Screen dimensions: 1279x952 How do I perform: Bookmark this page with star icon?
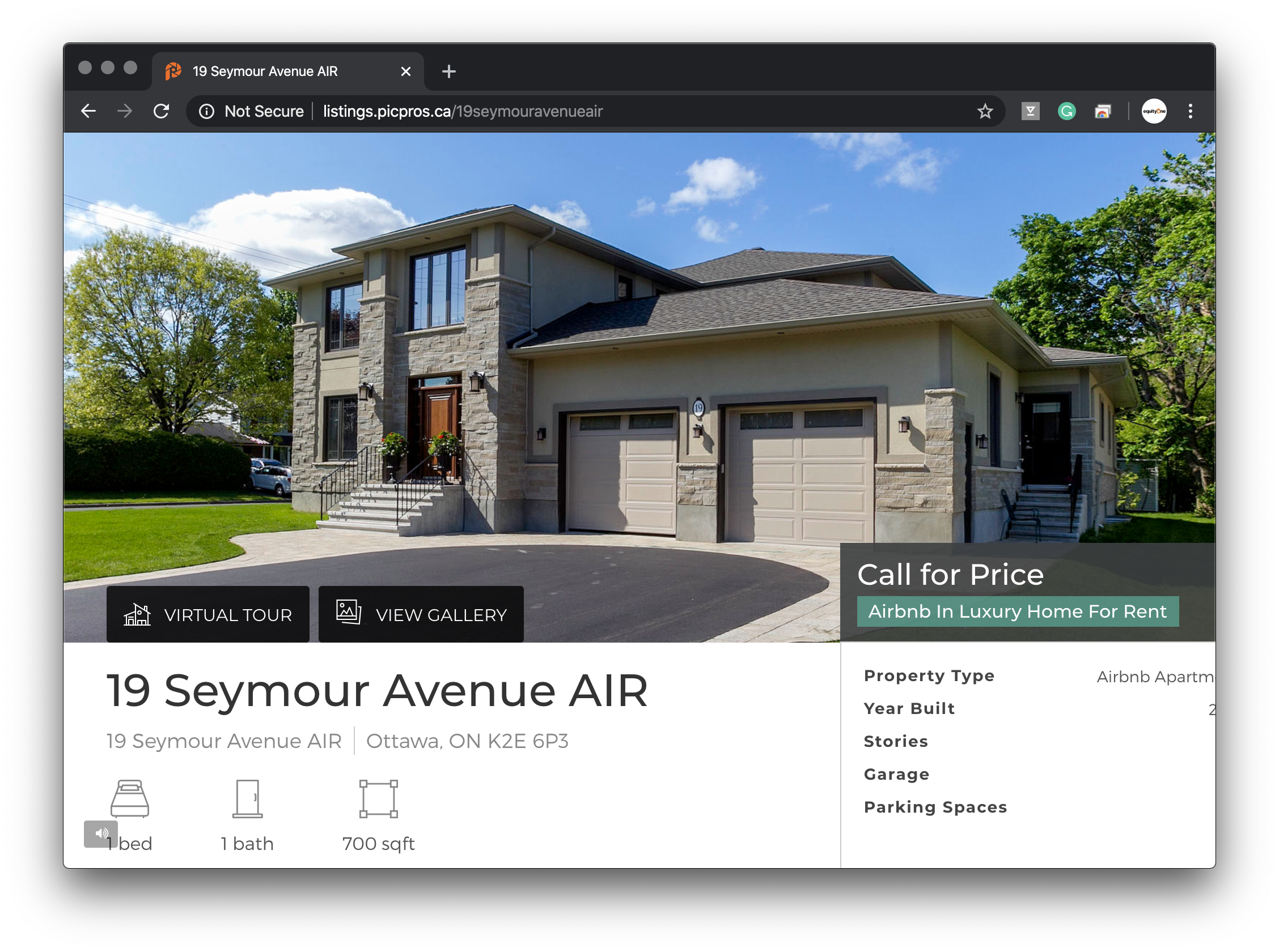[x=985, y=111]
